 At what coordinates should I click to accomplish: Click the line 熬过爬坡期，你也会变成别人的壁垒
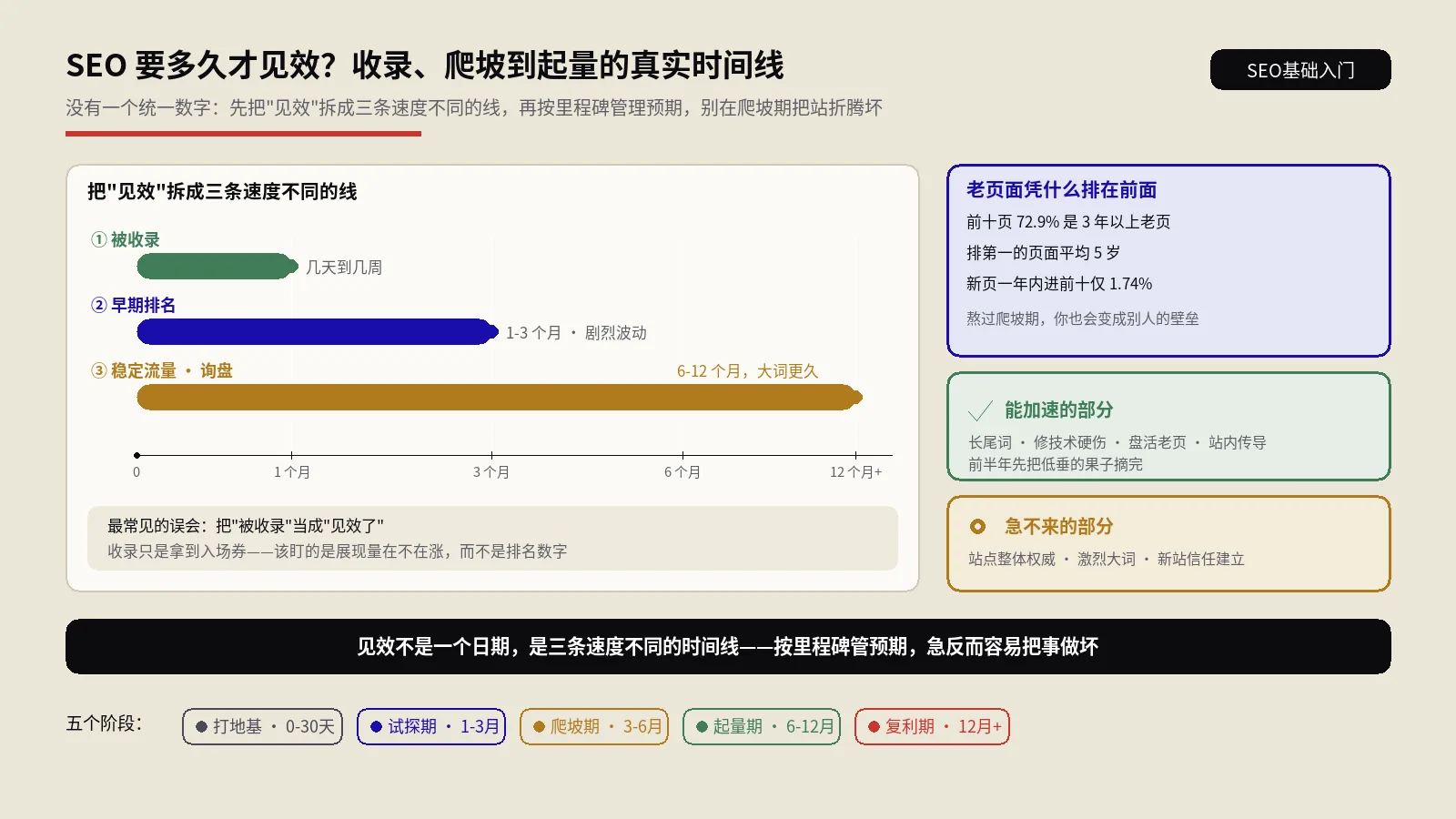pos(1083,318)
